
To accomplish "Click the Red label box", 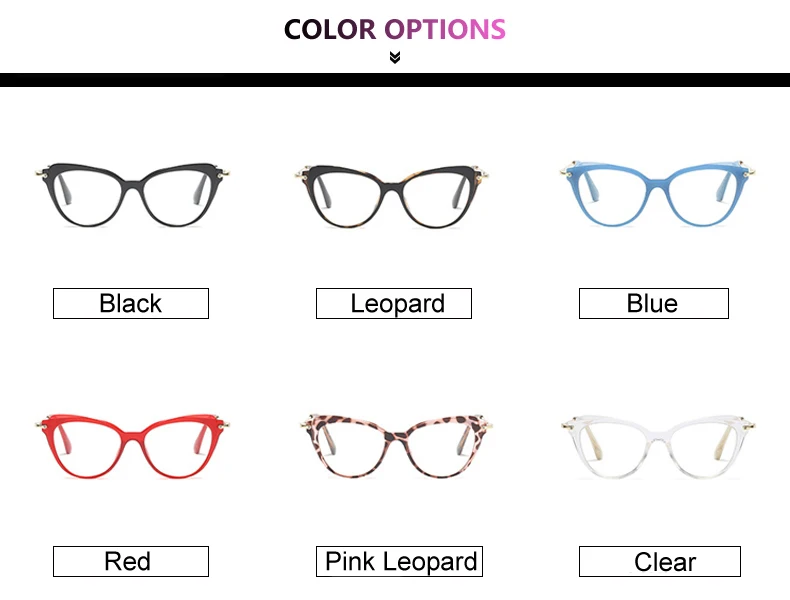I will pos(131,561).
